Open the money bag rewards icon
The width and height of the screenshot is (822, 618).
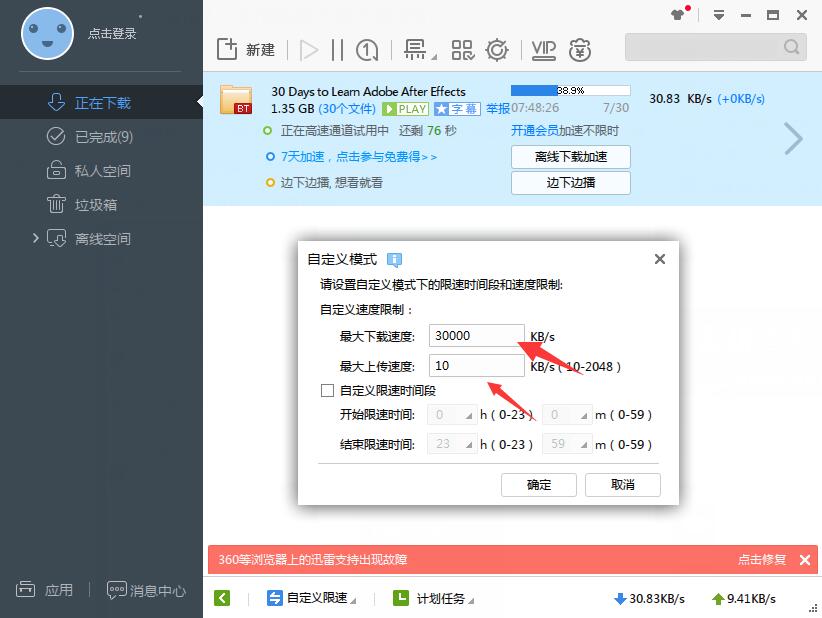580,50
